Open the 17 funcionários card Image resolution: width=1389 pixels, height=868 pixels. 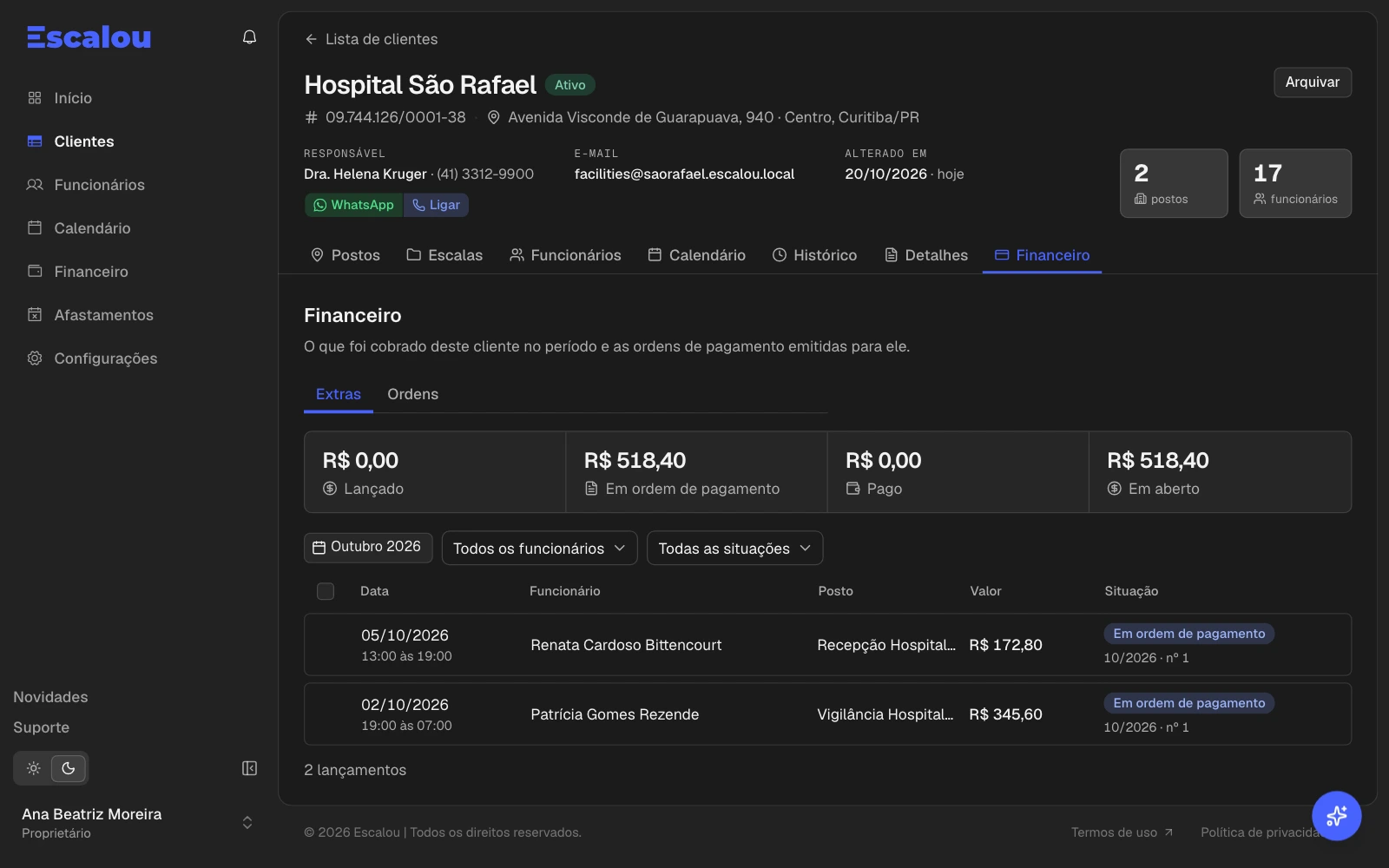point(1295,183)
